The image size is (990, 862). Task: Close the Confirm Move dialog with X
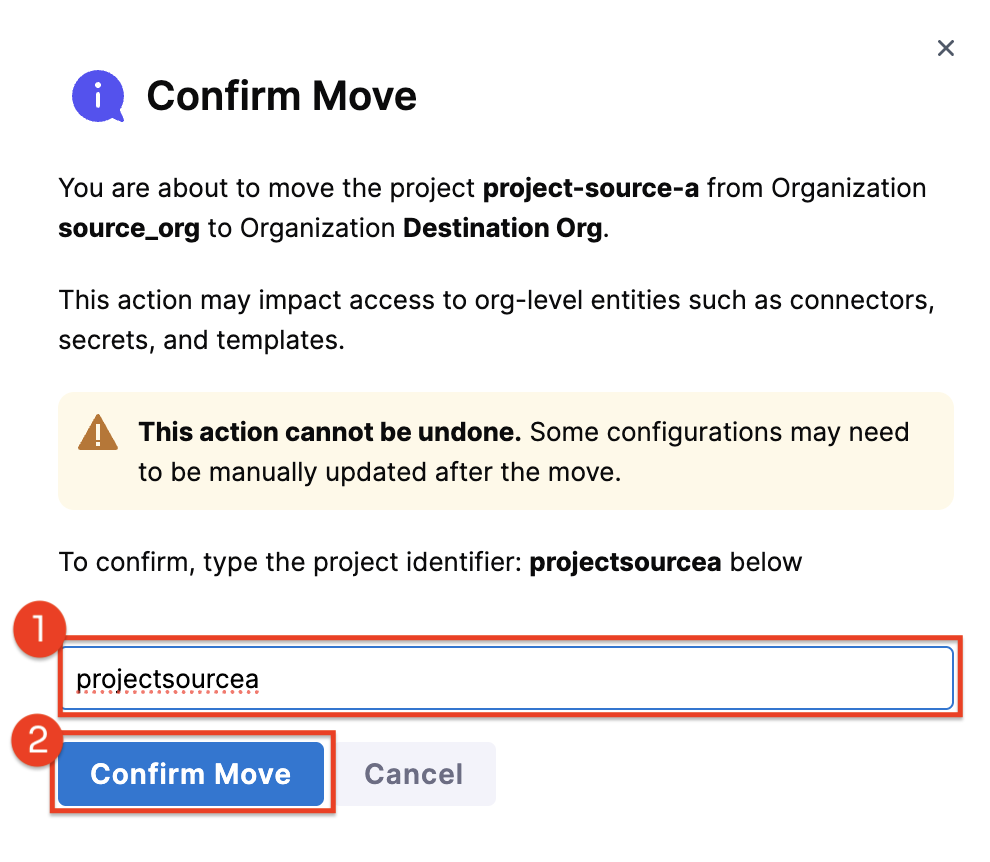click(x=945, y=48)
